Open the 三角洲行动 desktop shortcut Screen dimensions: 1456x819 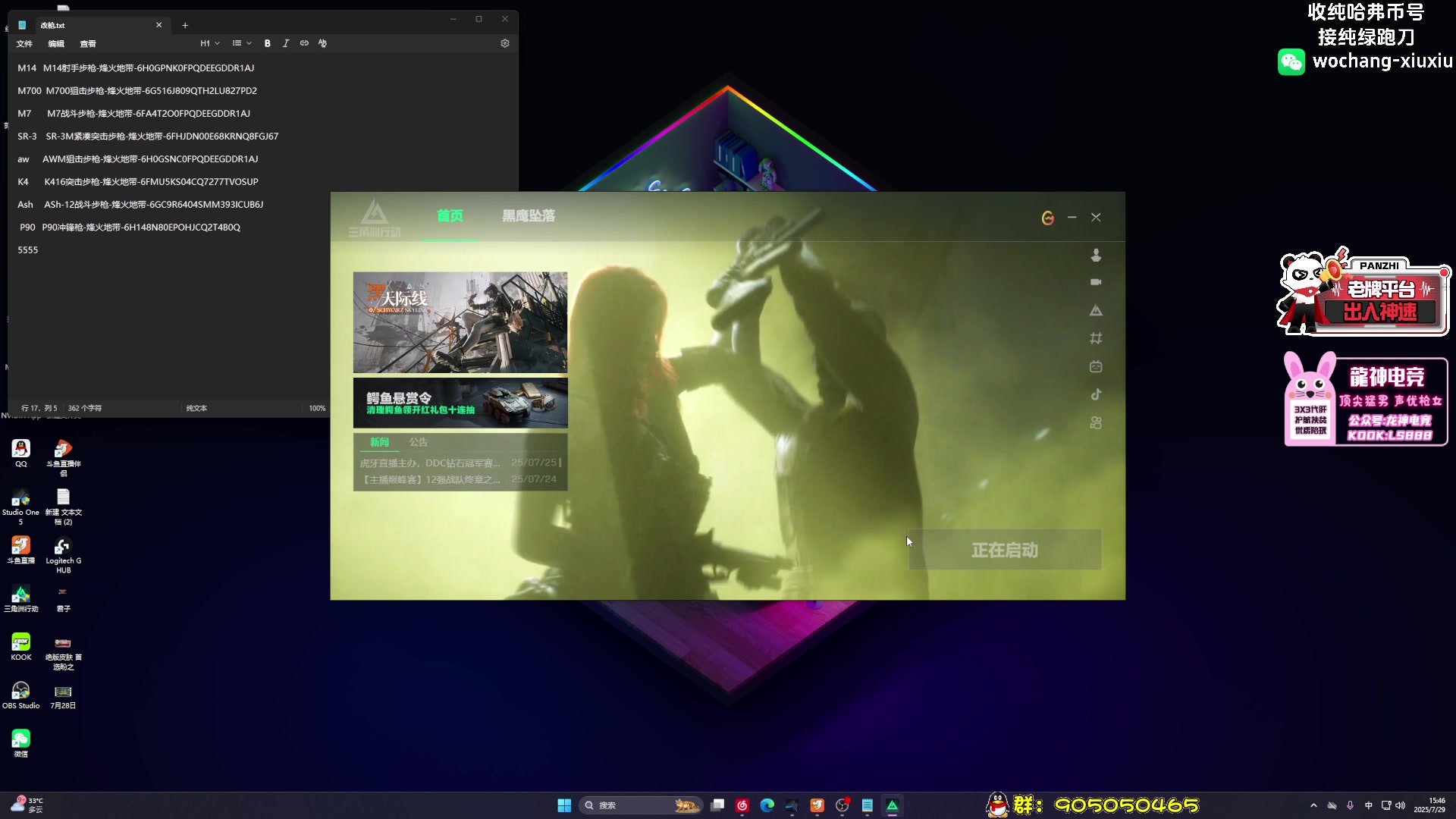[21, 599]
